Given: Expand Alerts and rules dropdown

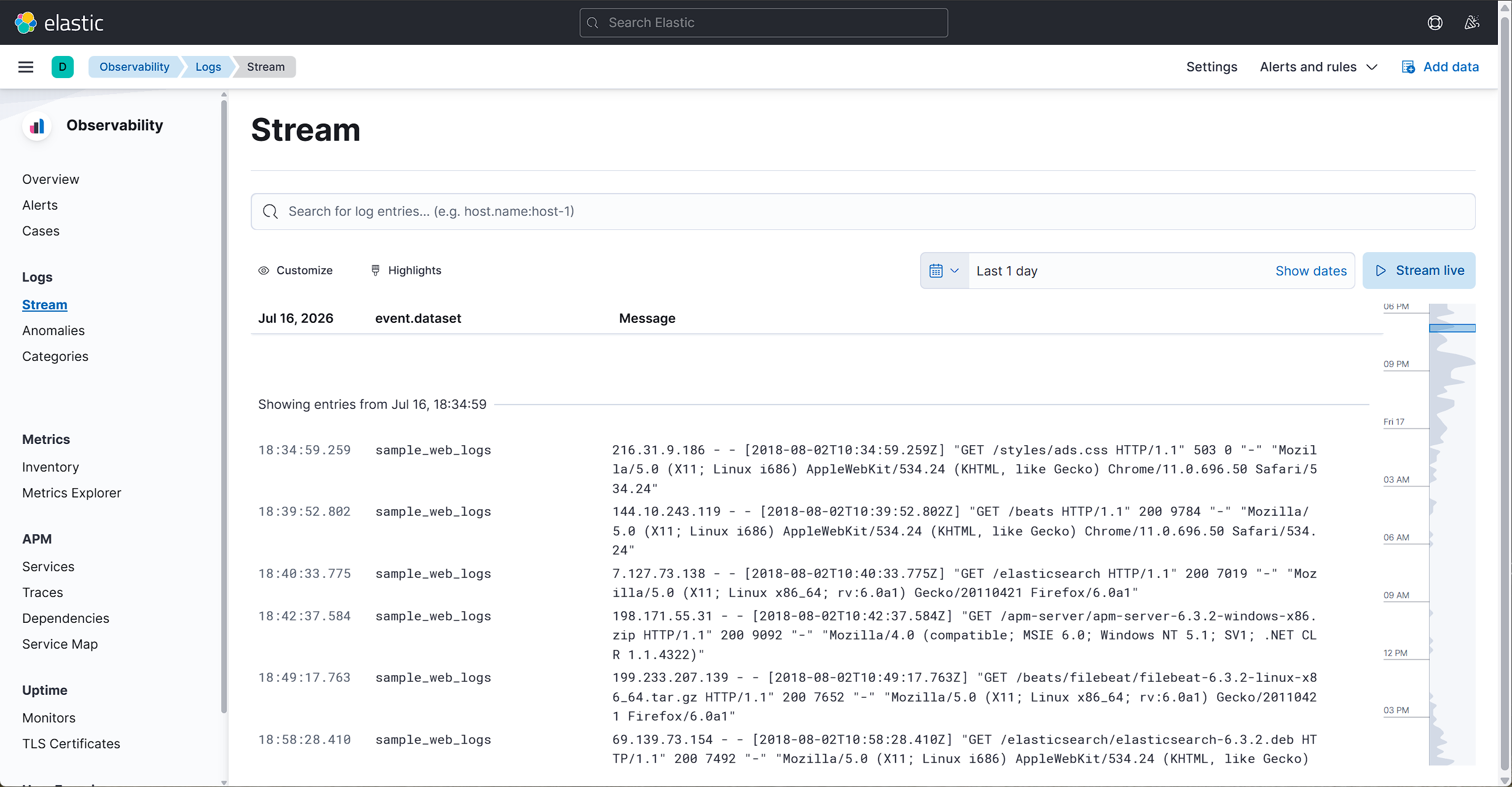Looking at the screenshot, I should (x=1318, y=67).
